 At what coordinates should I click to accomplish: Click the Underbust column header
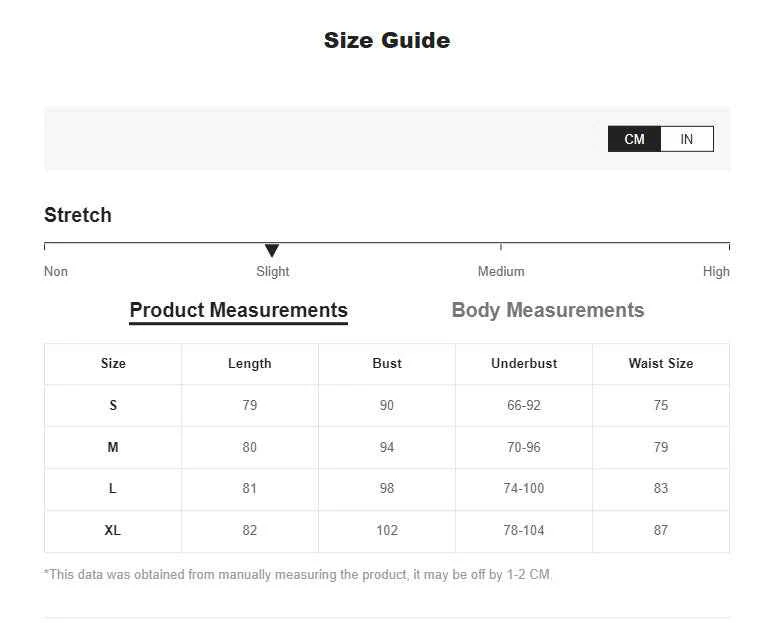(x=524, y=363)
